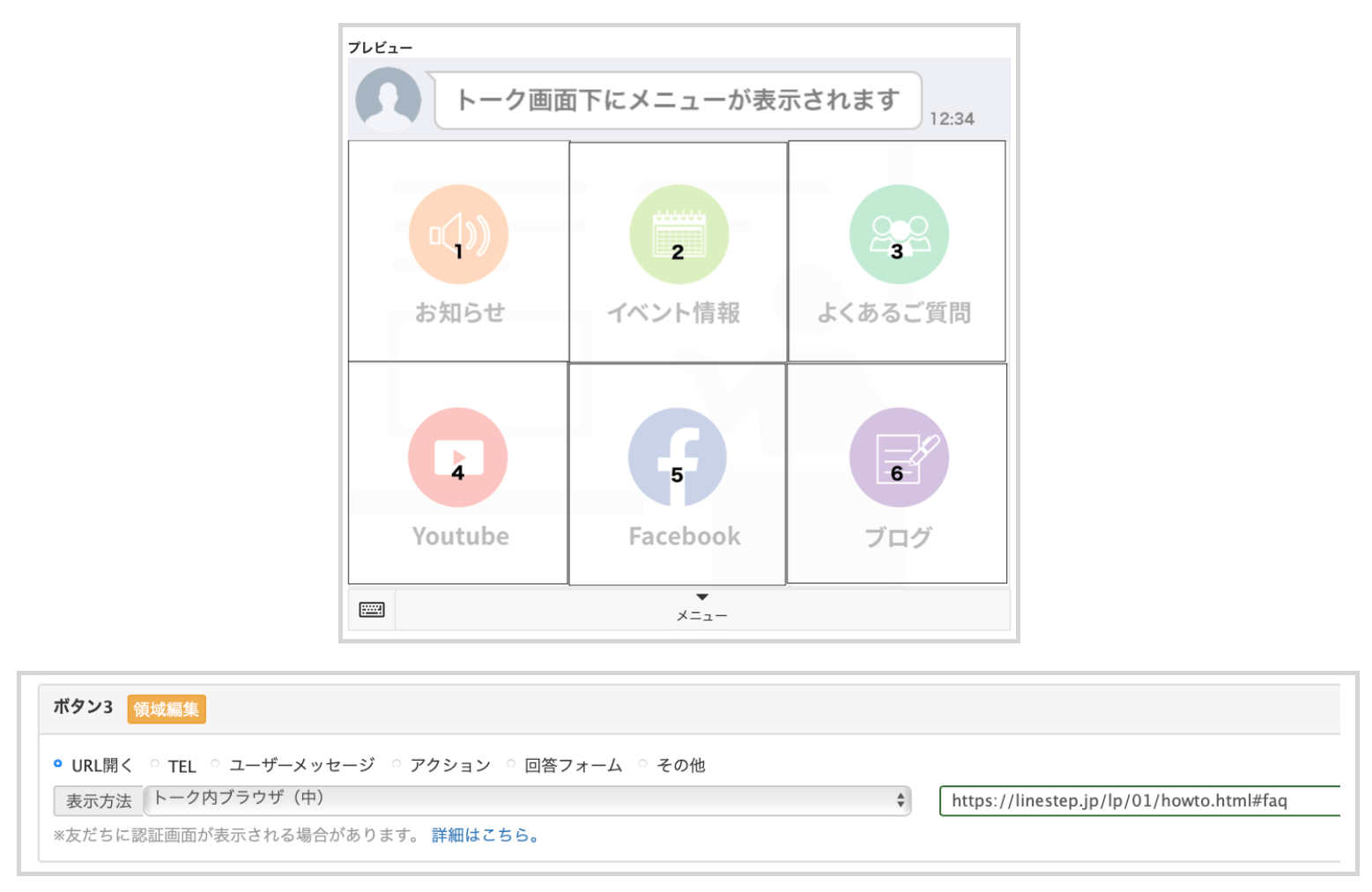Open the 詳細はこちら link
This screenshot has height=892, width=1372.
click(x=485, y=835)
